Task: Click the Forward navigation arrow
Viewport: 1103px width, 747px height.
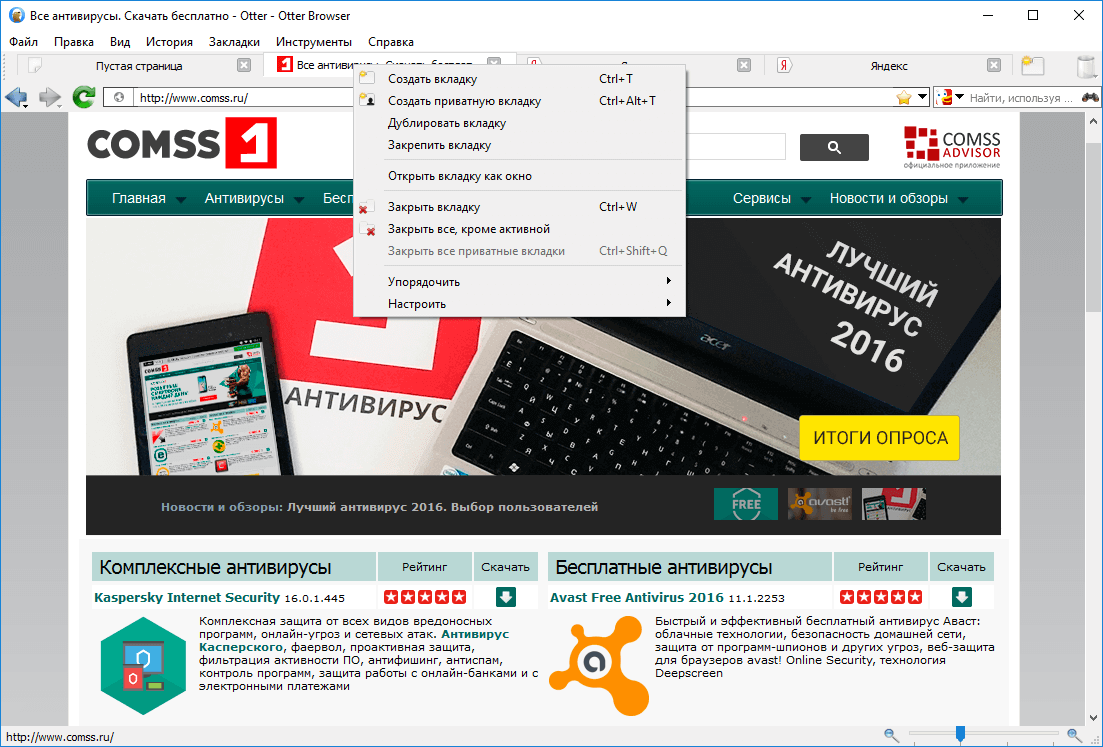Action: [x=49, y=97]
